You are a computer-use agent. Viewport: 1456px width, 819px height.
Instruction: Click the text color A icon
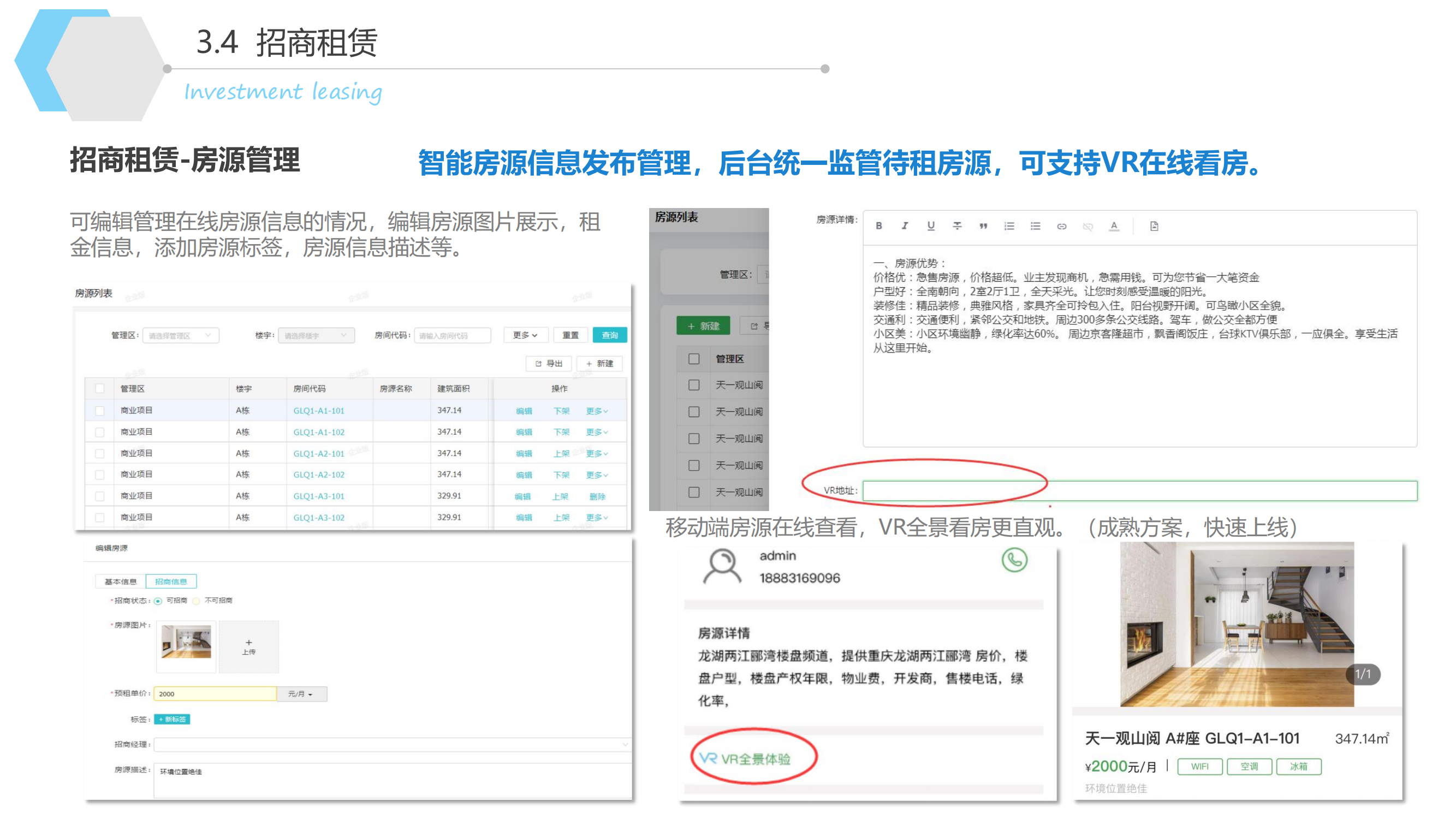click(1114, 226)
